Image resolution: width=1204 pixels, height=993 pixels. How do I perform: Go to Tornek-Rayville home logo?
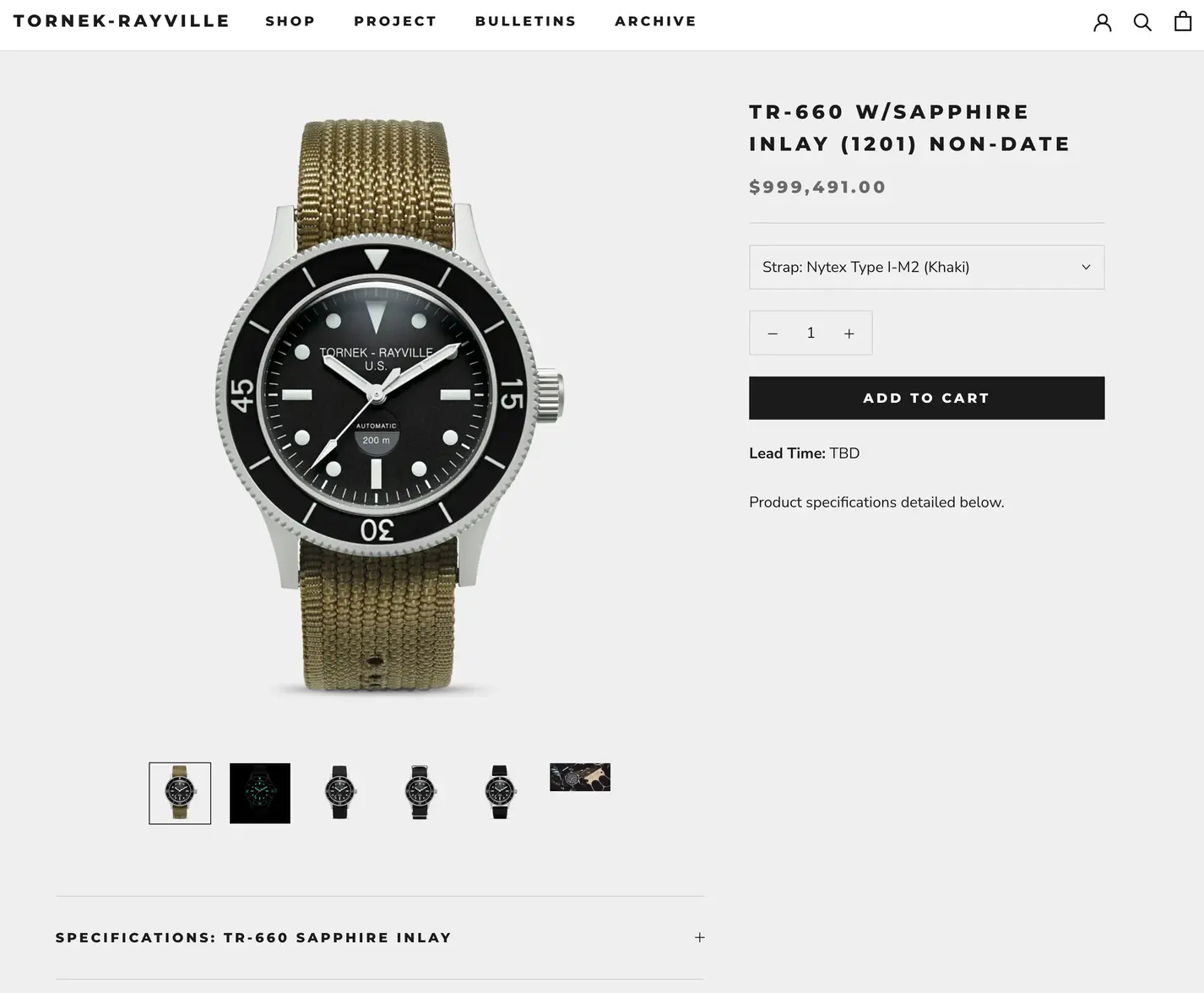click(x=122, y=21)
